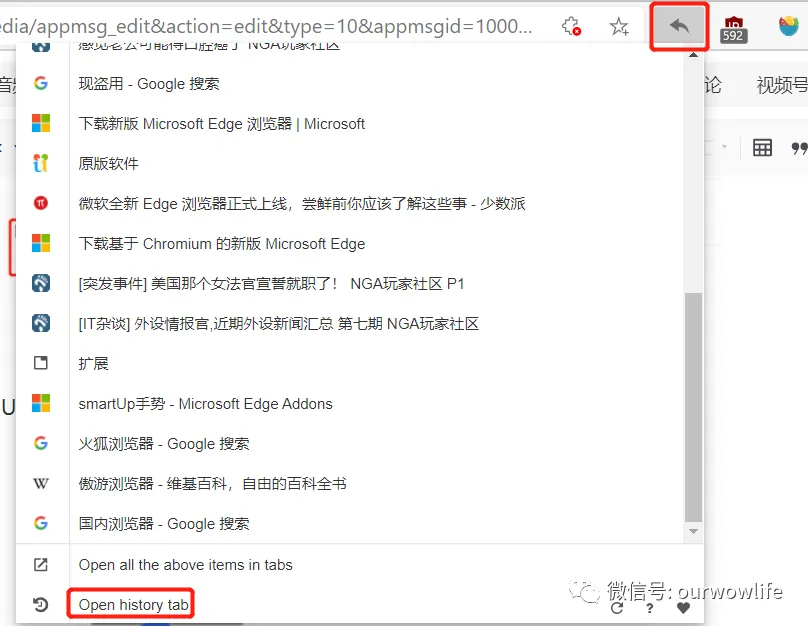Image resolution: width=808 pixels, height=626 pixels.
Task: Open 现盗用 - Google 搜索 history entry
Action: 149,83
